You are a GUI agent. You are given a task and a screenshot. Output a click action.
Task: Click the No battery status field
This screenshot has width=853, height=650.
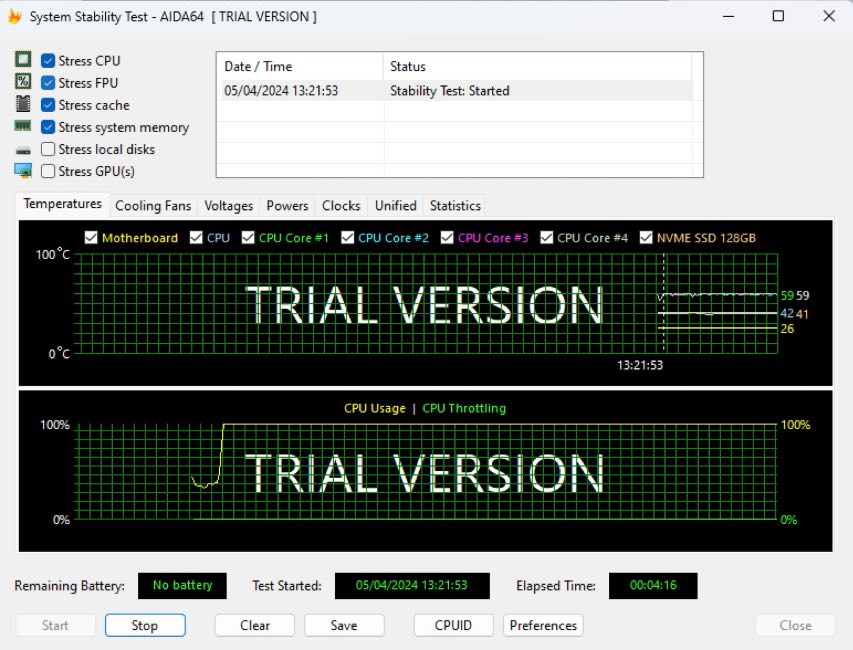(182, 585)
